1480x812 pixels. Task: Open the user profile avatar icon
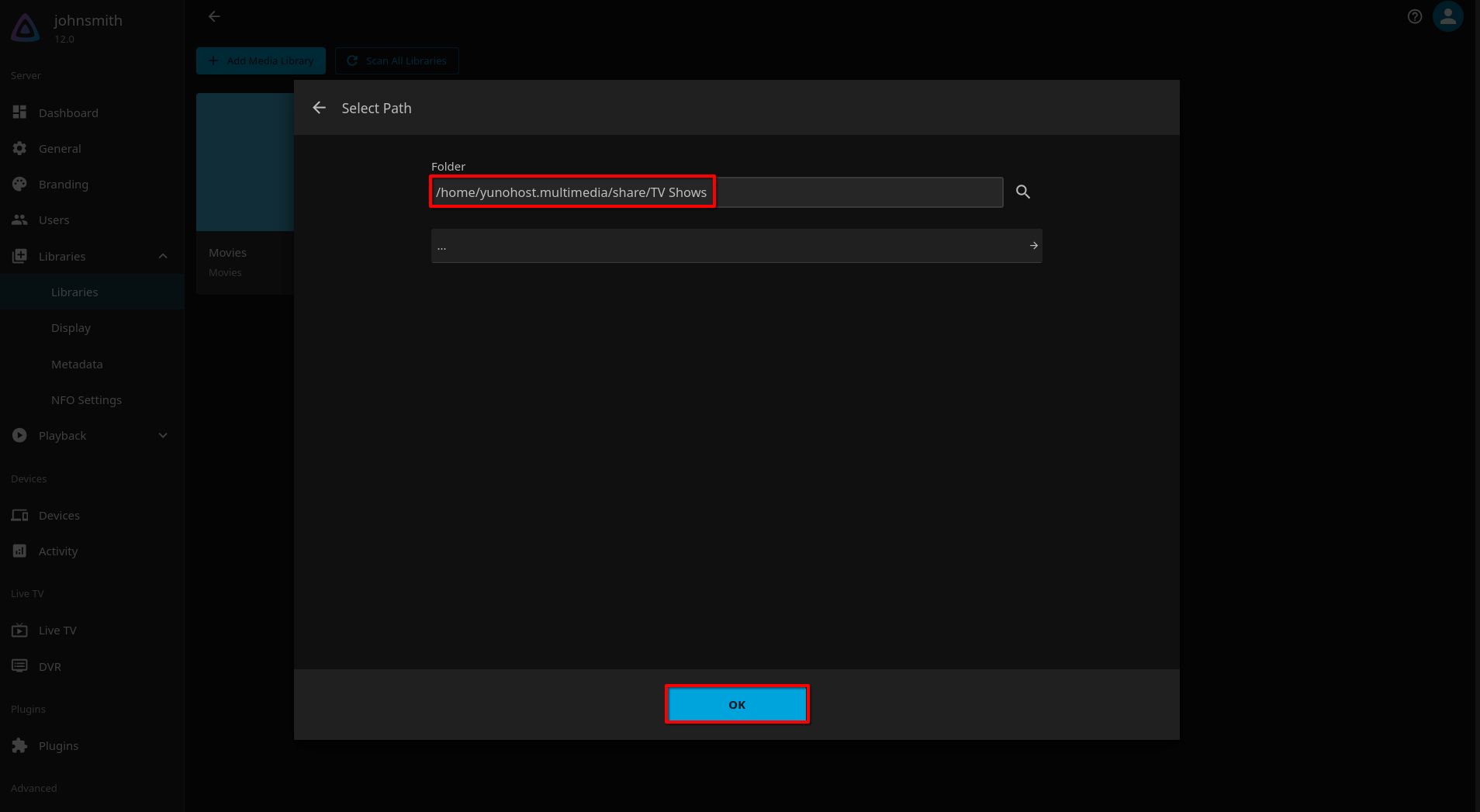click(x=1448, y=16)
